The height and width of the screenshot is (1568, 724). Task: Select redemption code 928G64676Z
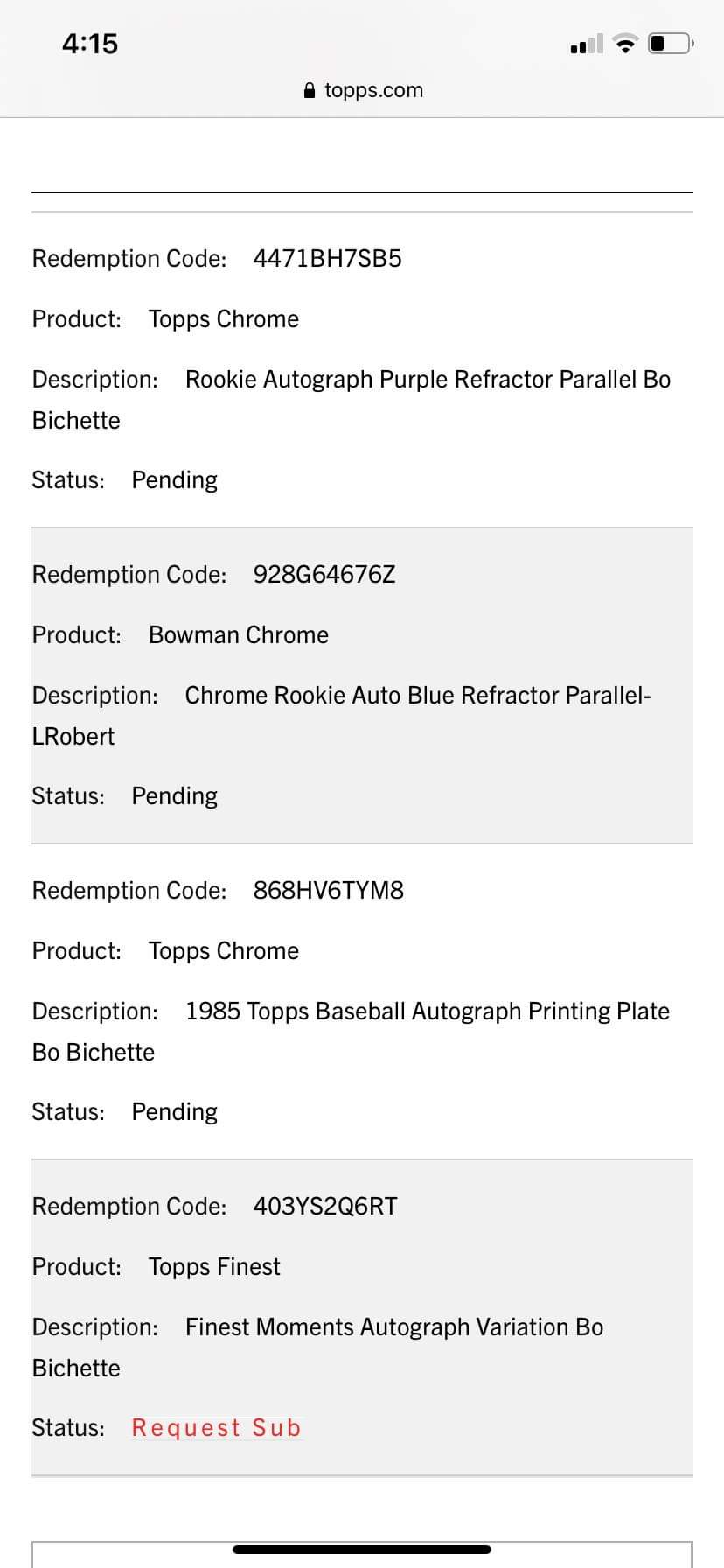324,575
